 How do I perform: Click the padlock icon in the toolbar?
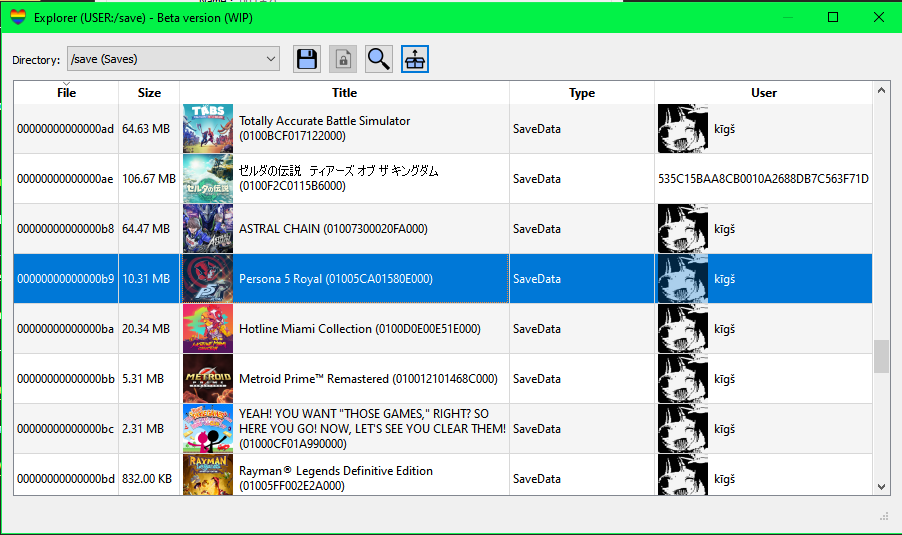(x=343, y=59)
